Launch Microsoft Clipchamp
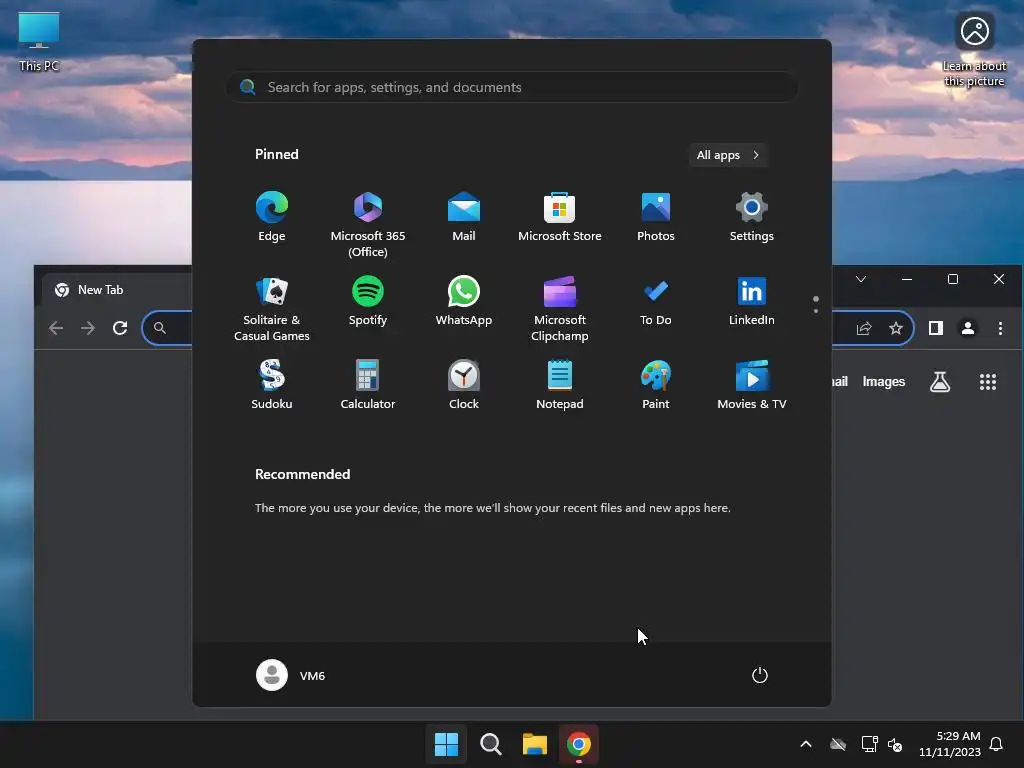Screen dimensions: 1024x768 560,309
